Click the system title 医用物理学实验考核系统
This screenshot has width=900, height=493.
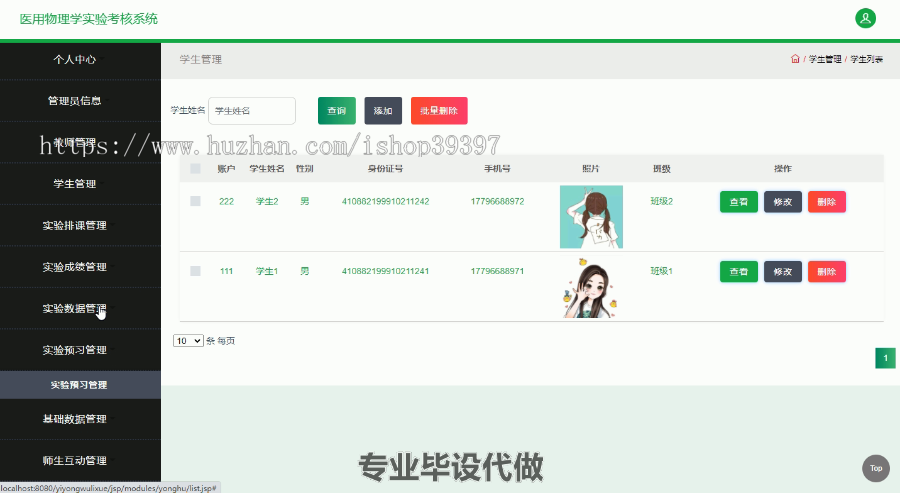click(x=88, y=19)
